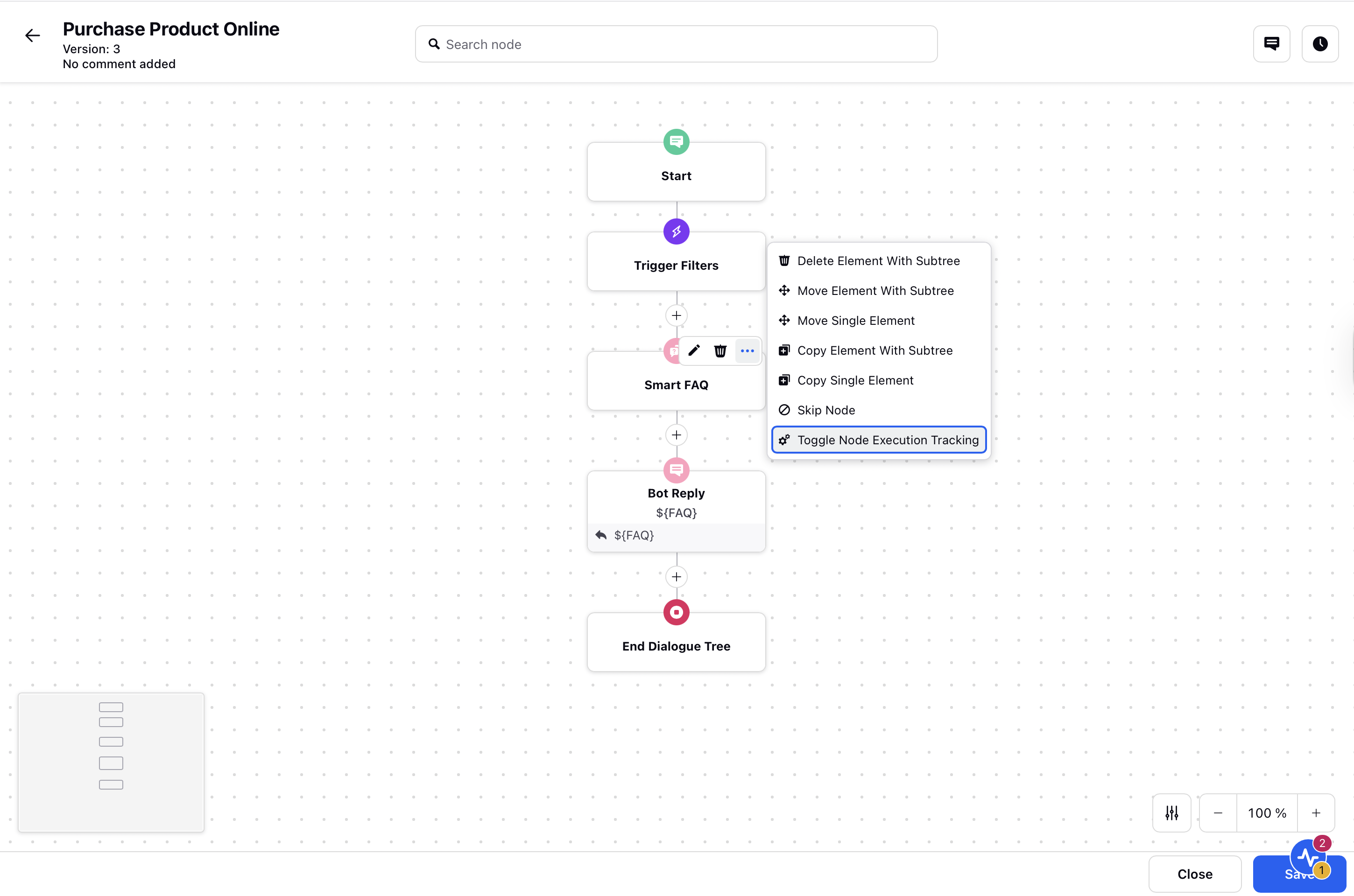Screen dimensions: 1354x896
Task: Click the Start node card
Action: click(676, 172)
